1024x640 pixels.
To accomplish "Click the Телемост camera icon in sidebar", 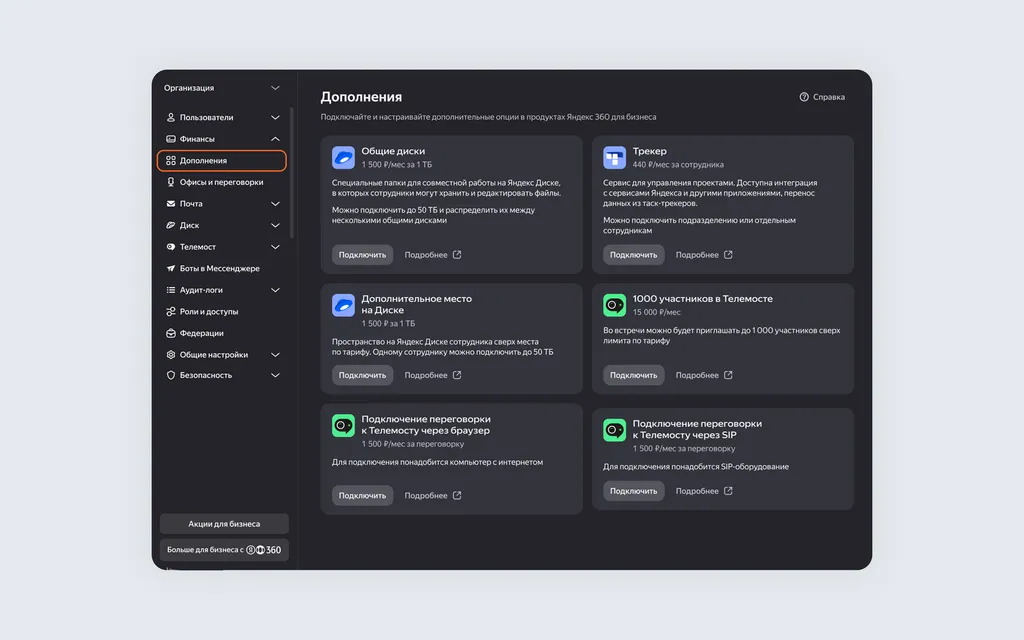I will pos(170,247).
